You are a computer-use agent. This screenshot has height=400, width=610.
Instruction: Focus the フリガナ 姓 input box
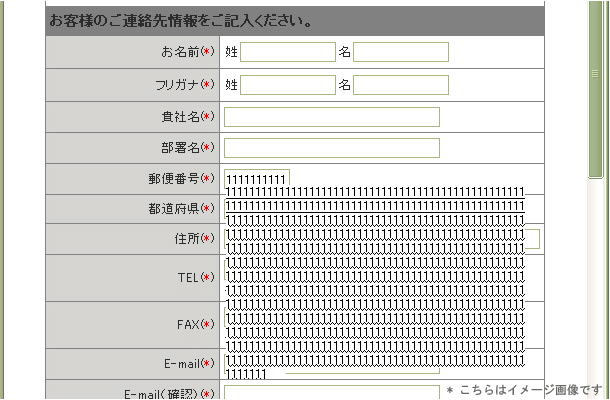coord(287,85)
